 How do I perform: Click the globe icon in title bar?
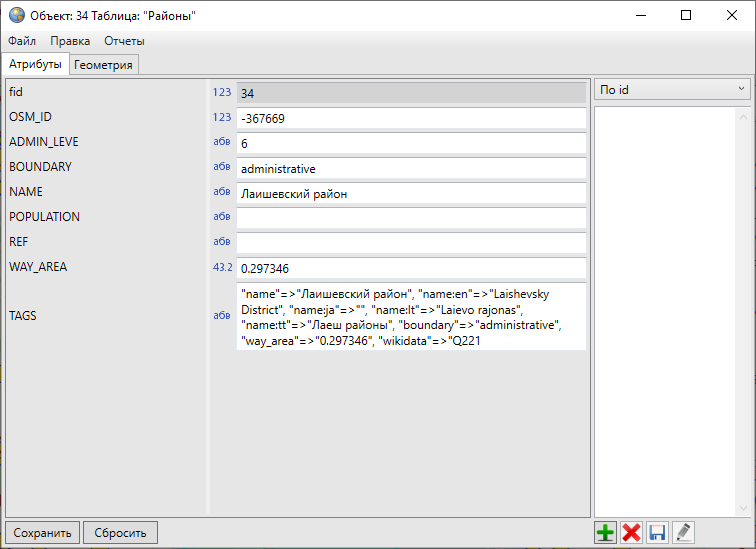[16, 15]
